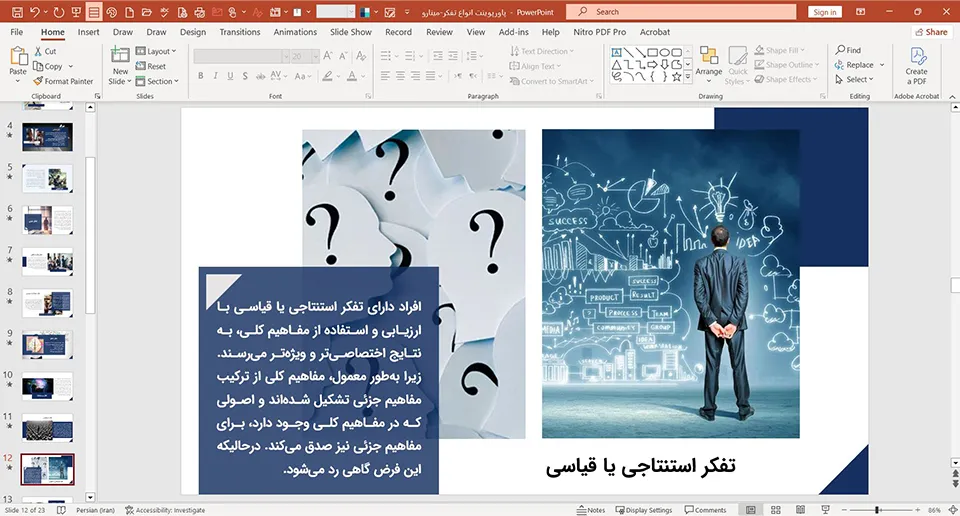Click the New blank file icon
960x516 pixels.
click(x=129, y=12)
